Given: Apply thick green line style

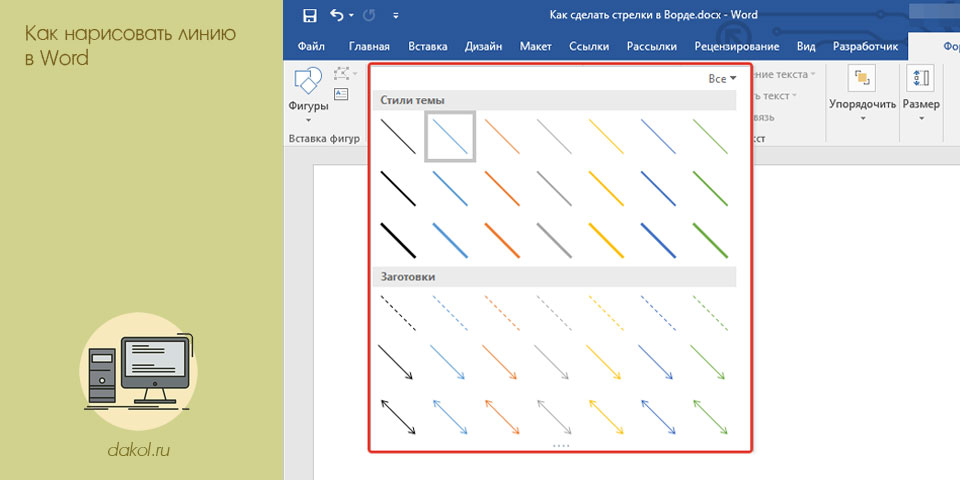Looking at the screenshot, I should [x=710, y=240].
